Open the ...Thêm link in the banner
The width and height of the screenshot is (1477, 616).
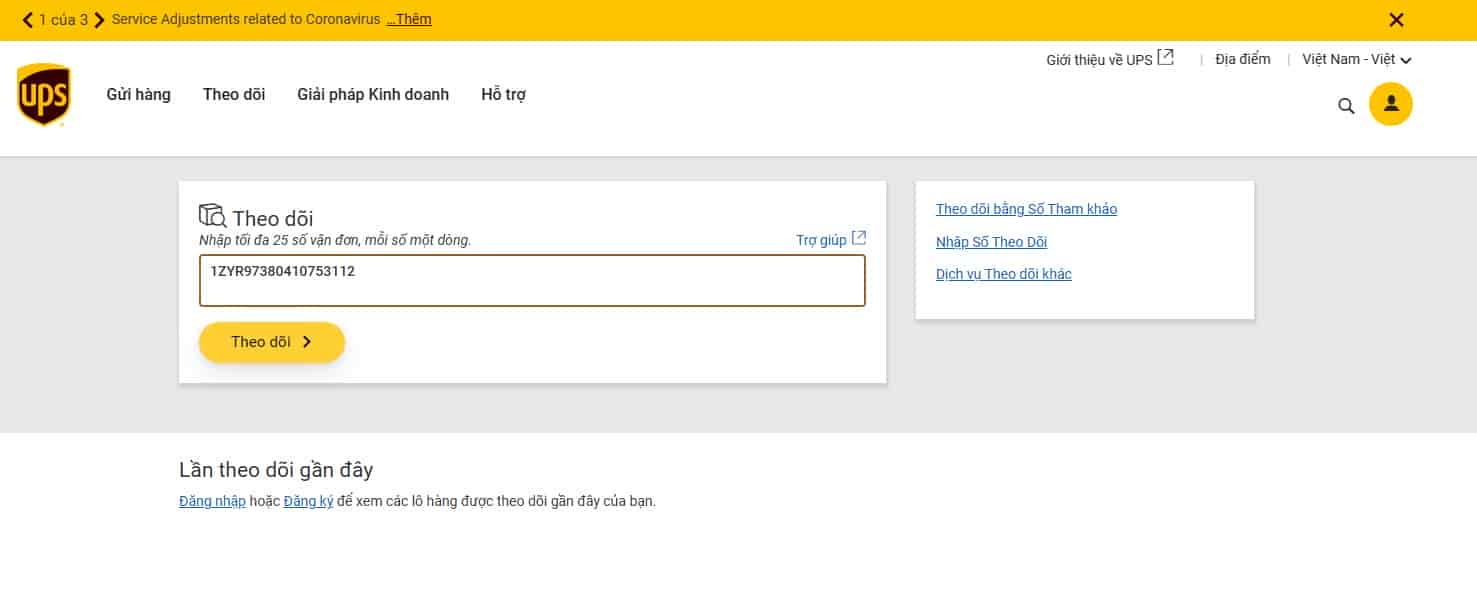point(409,19)
